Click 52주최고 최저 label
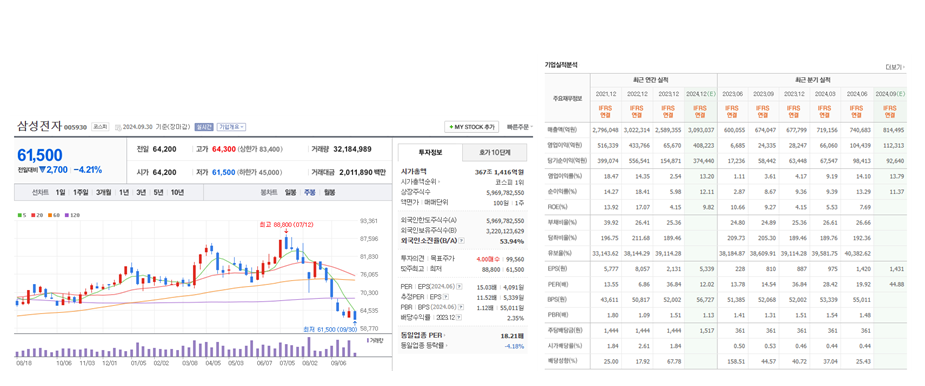The height and width of the screenshot is (386, 925). 422,268
